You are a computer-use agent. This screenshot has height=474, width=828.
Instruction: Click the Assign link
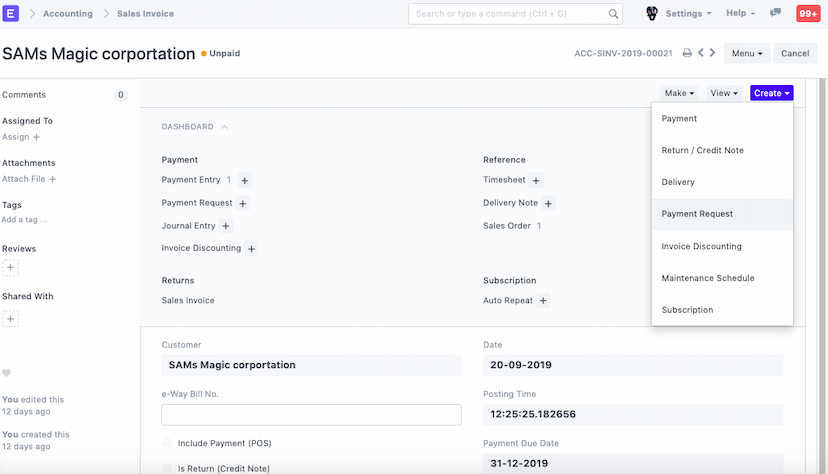[15, 137]
